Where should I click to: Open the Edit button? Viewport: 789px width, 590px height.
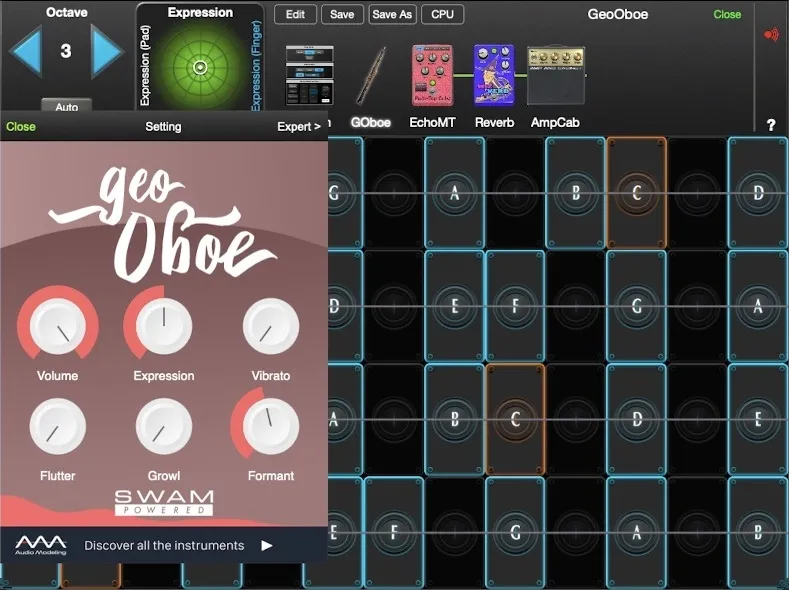(295, 15)
